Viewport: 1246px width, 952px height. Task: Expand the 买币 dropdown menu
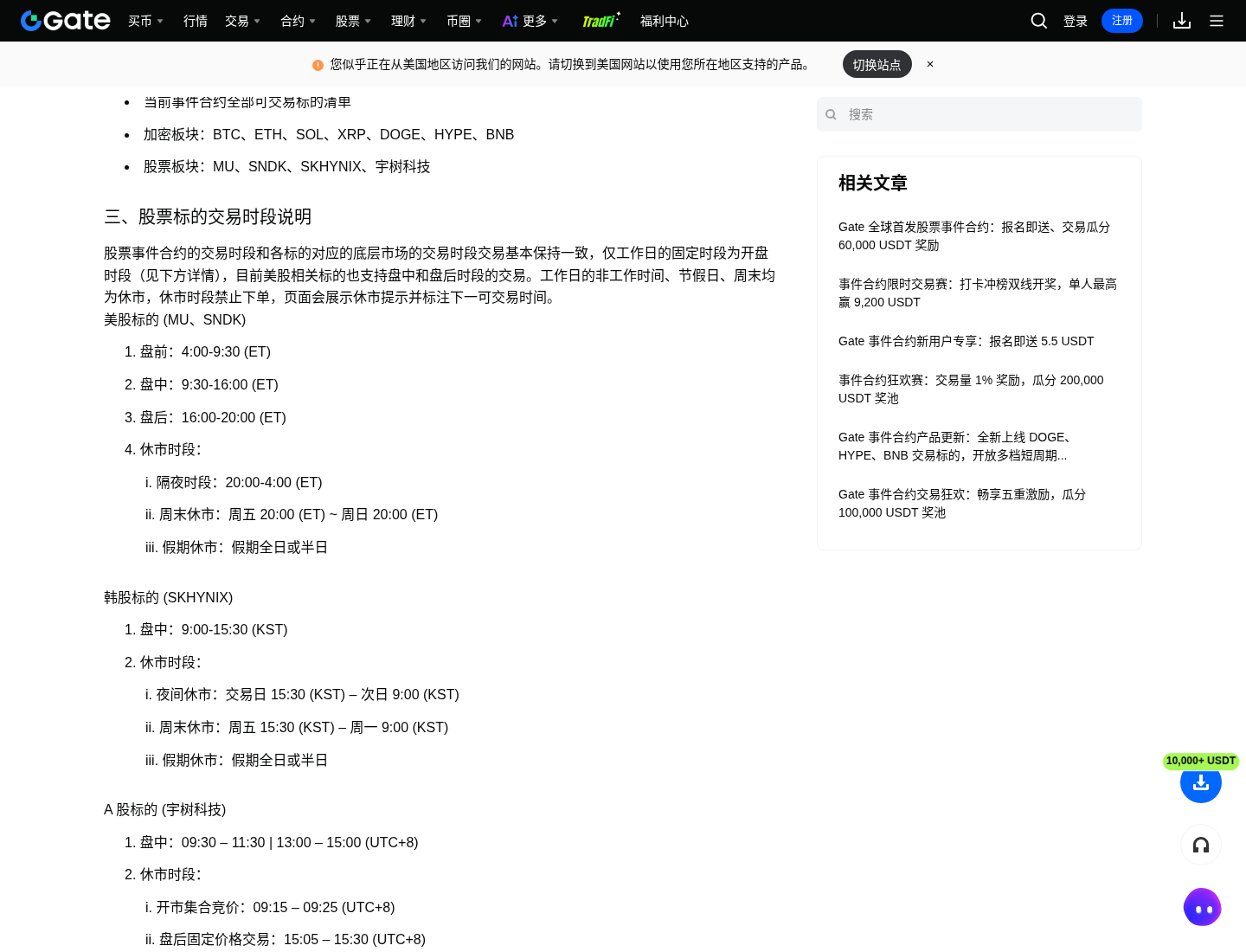145,21
